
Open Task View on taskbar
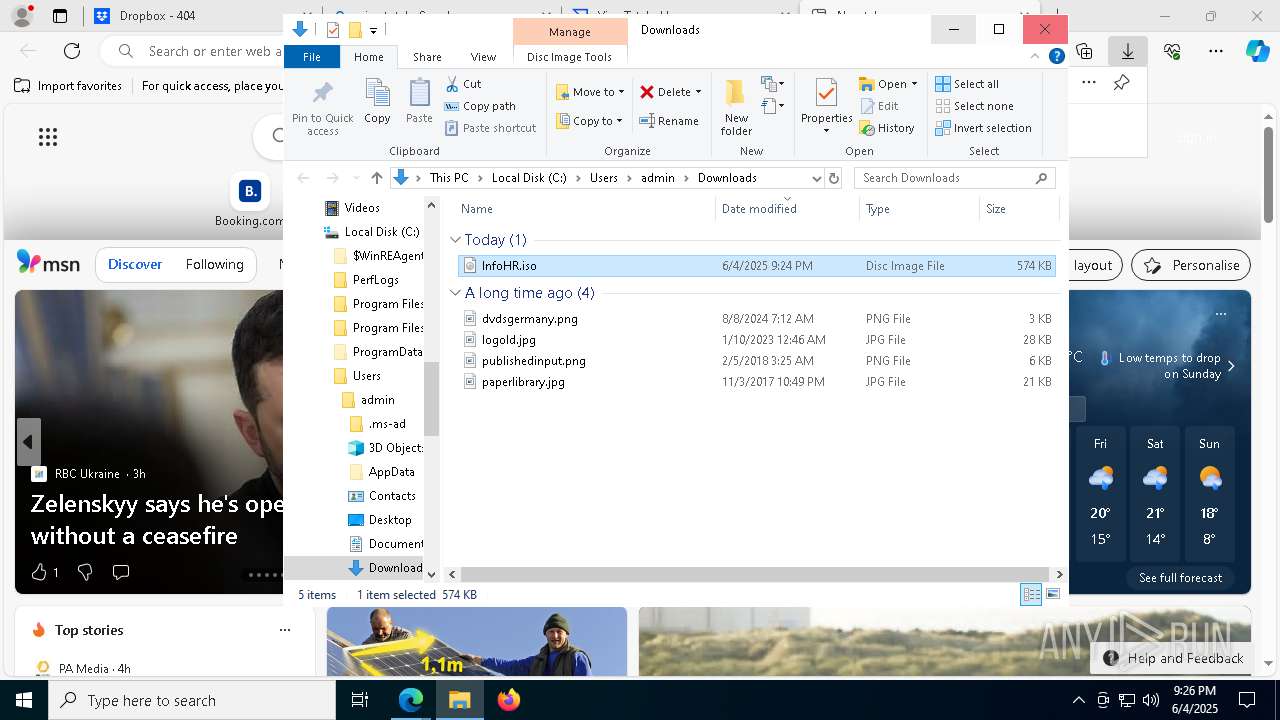[360, 700]
